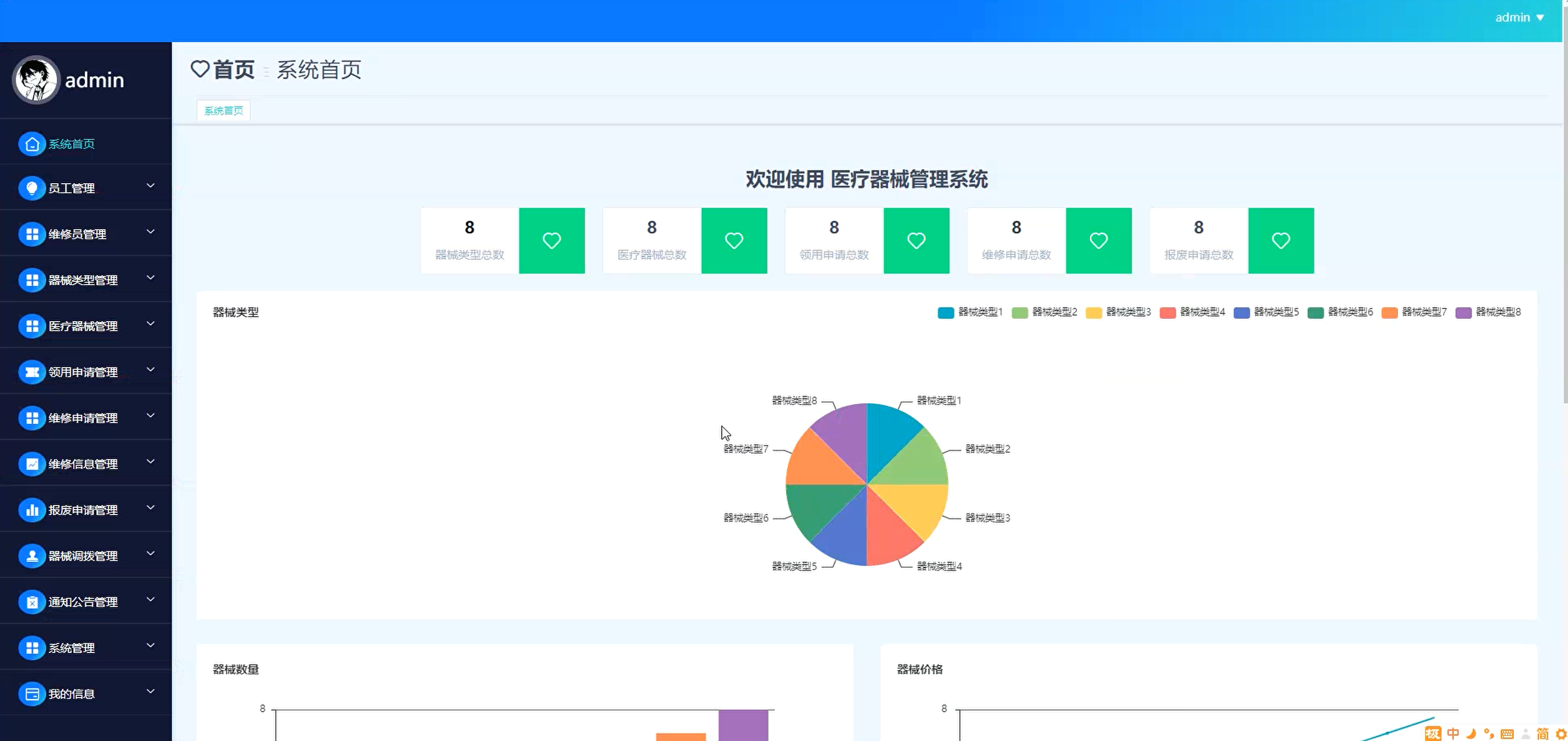This screenshot has height=741, width=1568.
Task: Open the 我的信息 menu item
Action: click(x=86, y=694)
